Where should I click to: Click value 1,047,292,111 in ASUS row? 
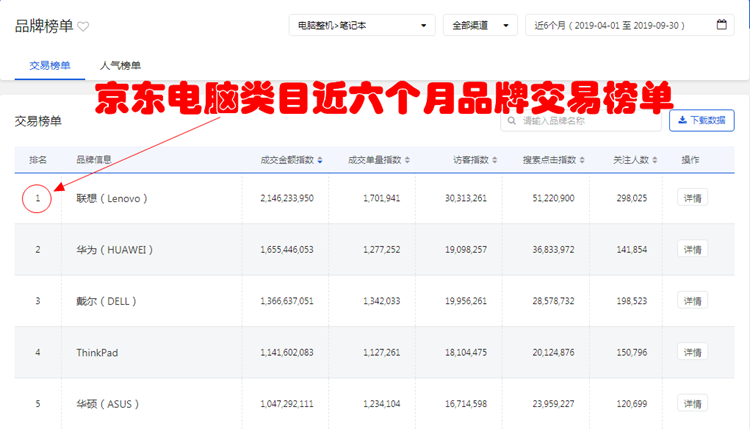coord(287,404)
